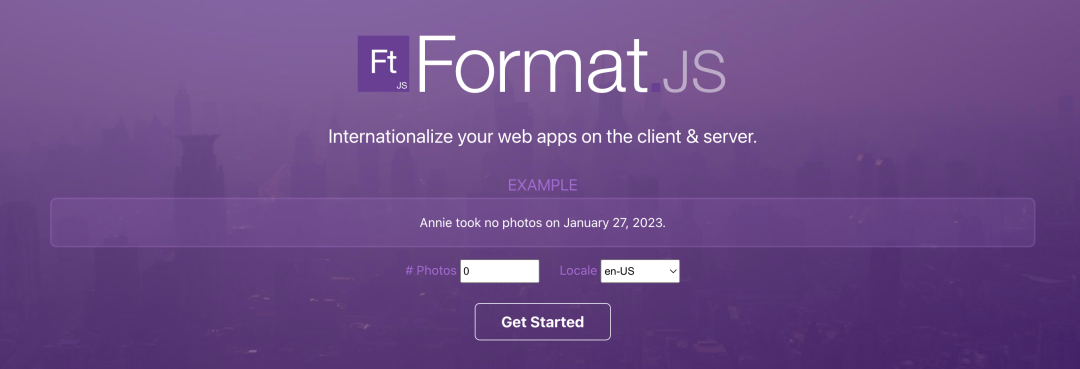Click the Get Started button

pyautogui.click(x=543, y=321)
